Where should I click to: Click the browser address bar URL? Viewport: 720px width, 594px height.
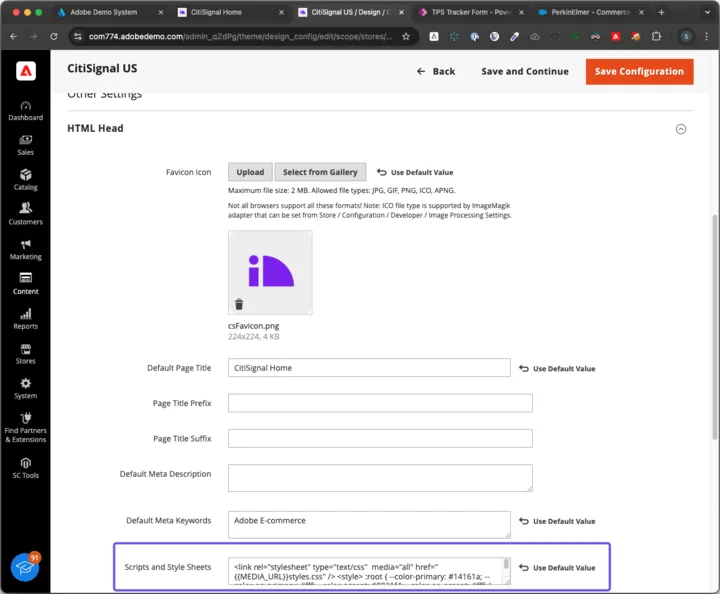[x=240, y=36]
